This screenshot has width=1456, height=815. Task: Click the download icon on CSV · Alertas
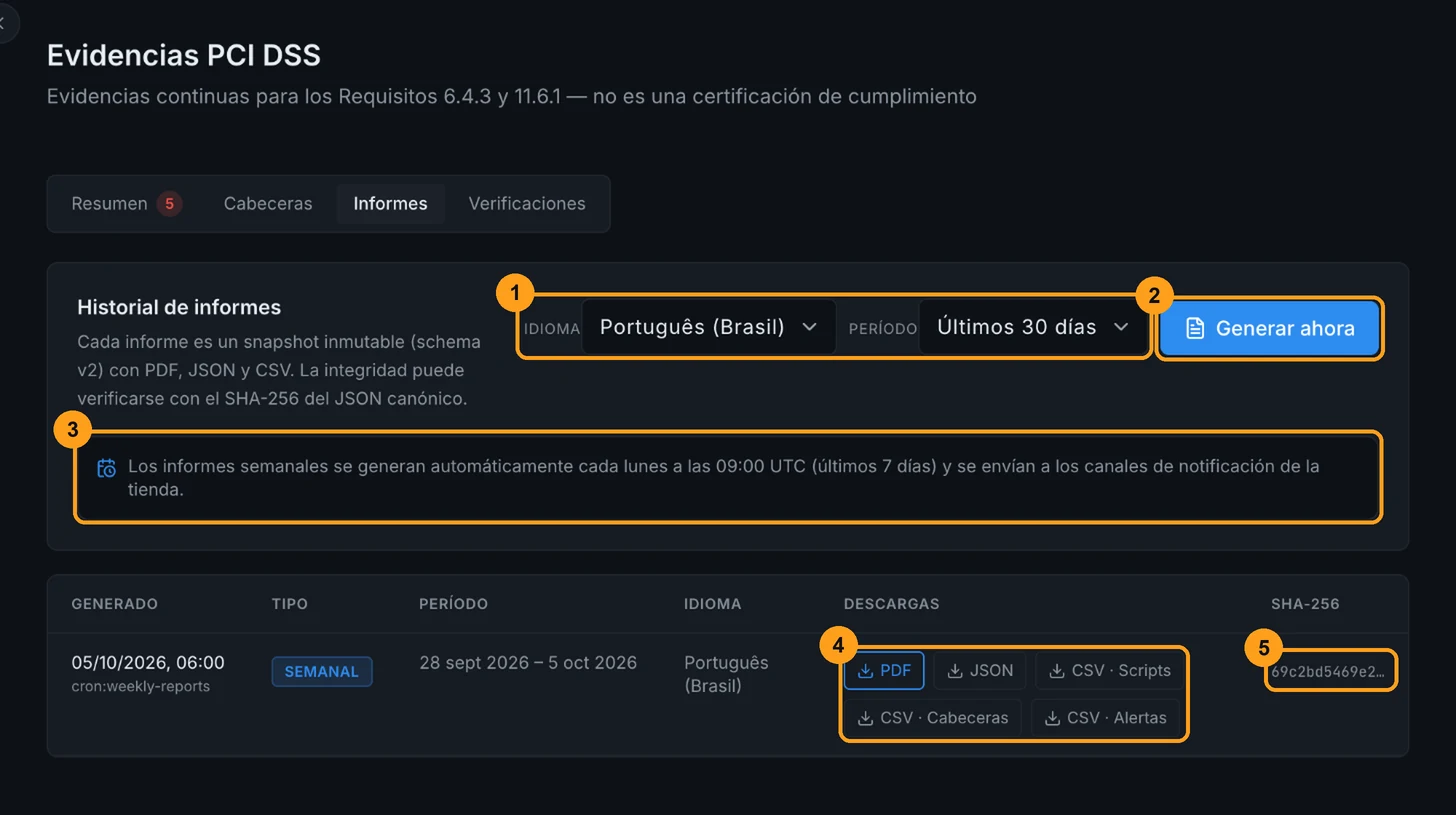[1052, 718]
